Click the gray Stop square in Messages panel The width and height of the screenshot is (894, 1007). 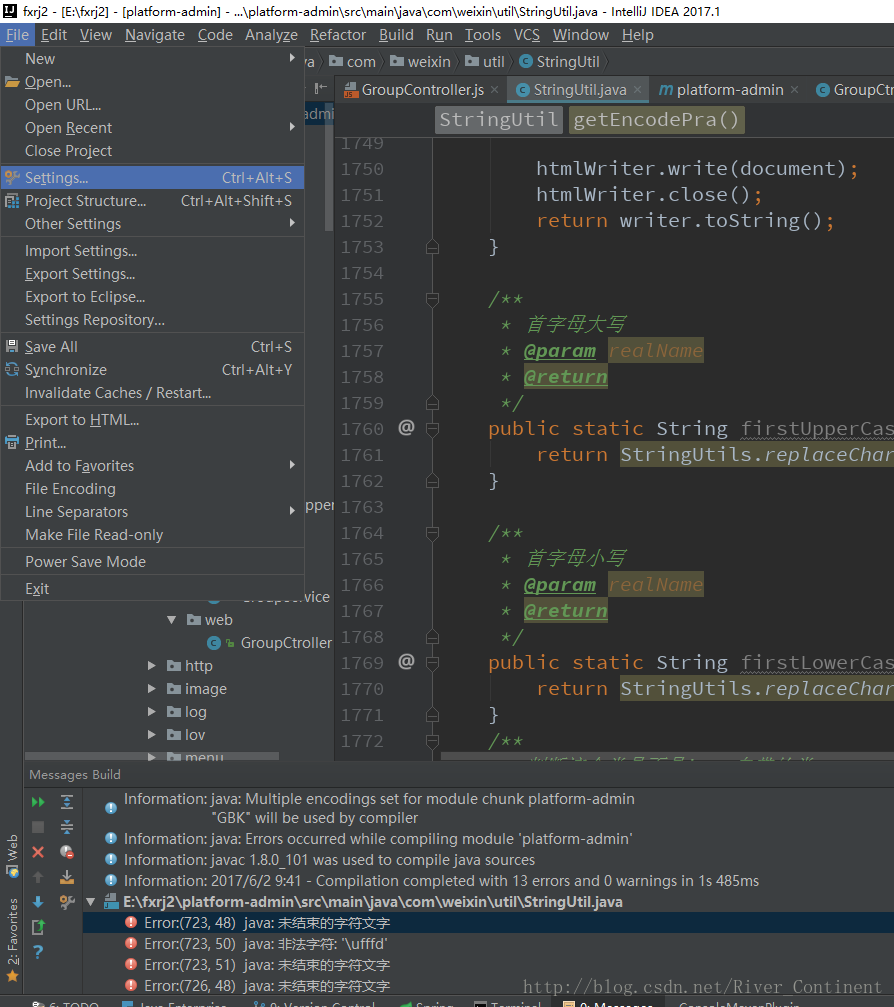tap(38, 827)
